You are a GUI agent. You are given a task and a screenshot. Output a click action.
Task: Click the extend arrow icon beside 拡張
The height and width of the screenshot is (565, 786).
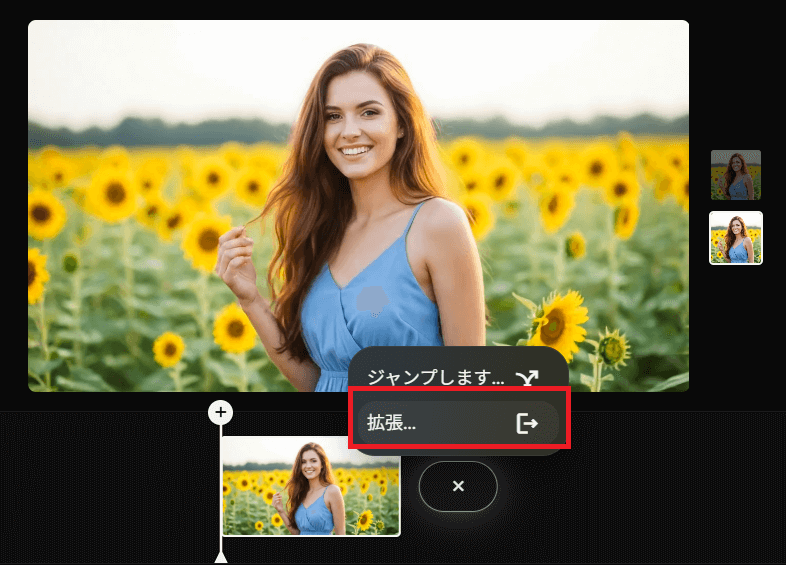click(527, 424)
